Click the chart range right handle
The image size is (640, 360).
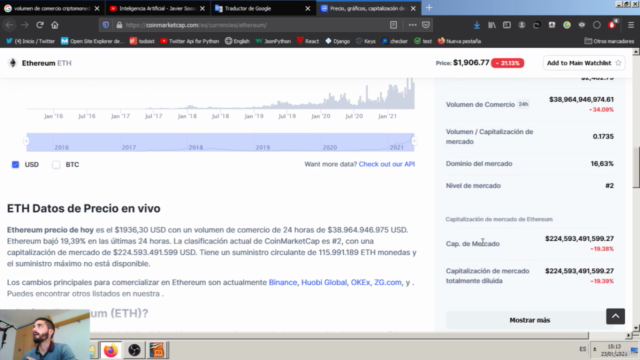[x=414, y=141]
